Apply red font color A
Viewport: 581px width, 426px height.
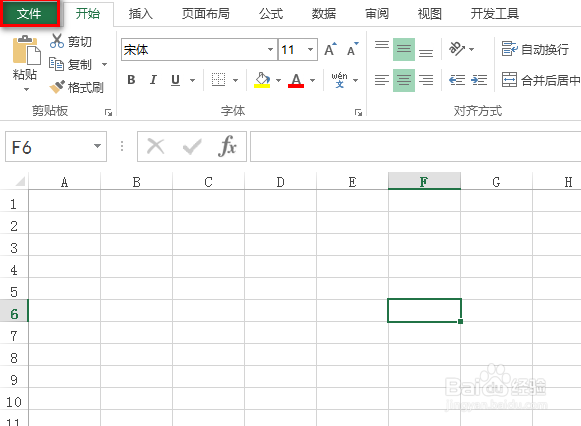(x=296, y=80)
